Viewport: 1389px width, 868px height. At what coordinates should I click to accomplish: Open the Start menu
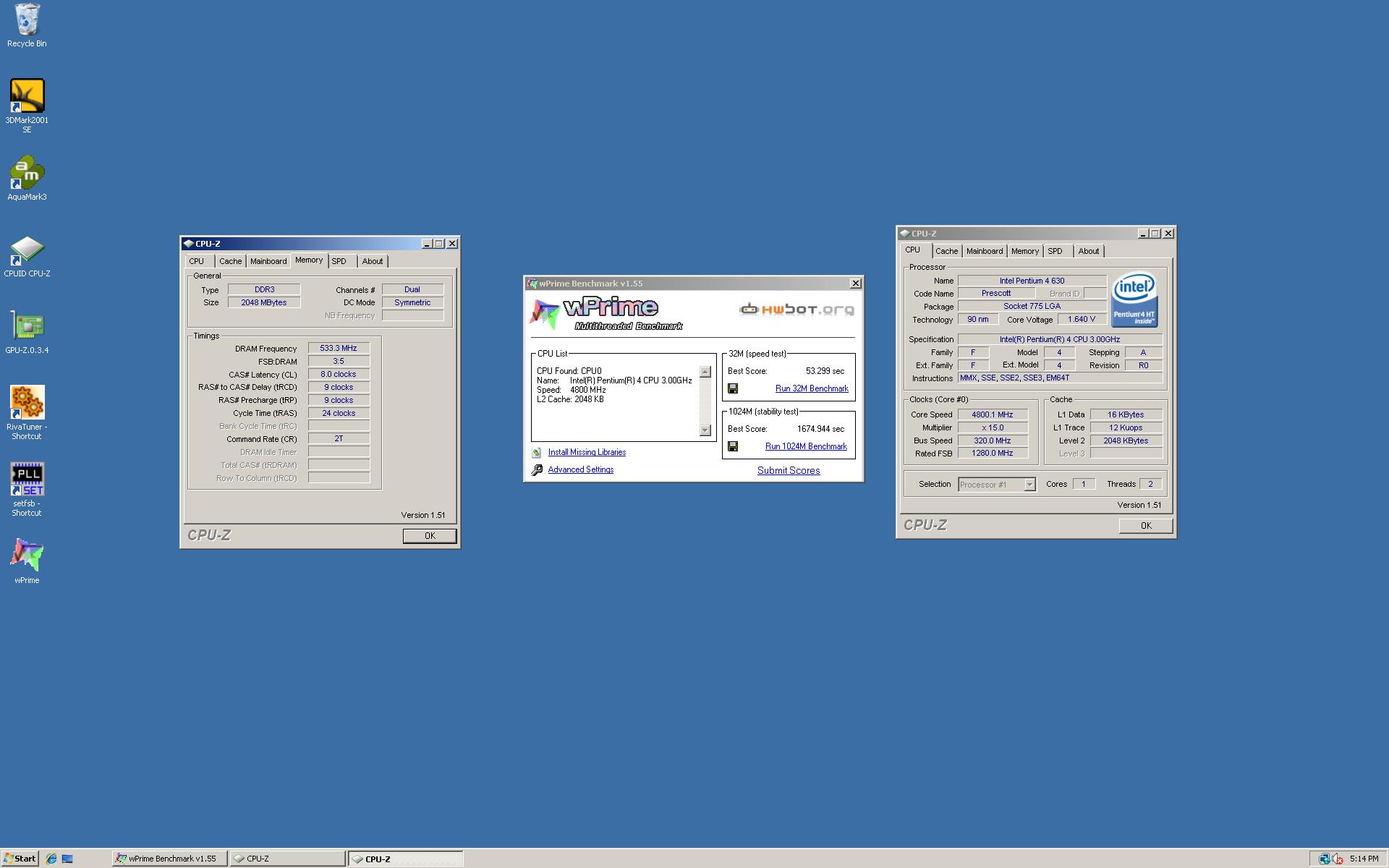click(x=20, y=859)
